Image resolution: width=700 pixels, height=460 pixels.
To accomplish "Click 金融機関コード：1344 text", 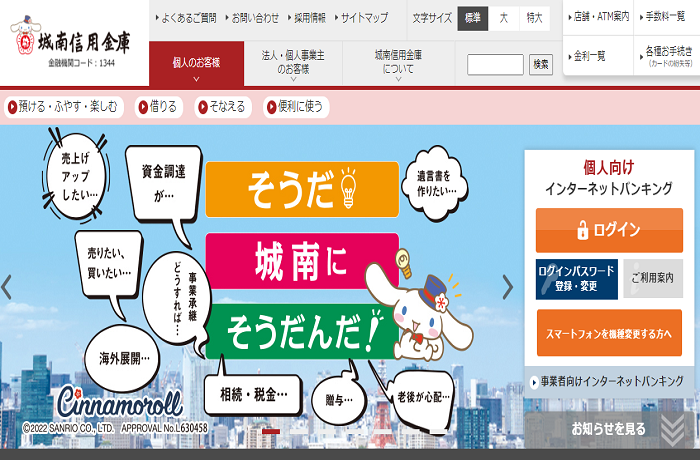I will (82, 63).
